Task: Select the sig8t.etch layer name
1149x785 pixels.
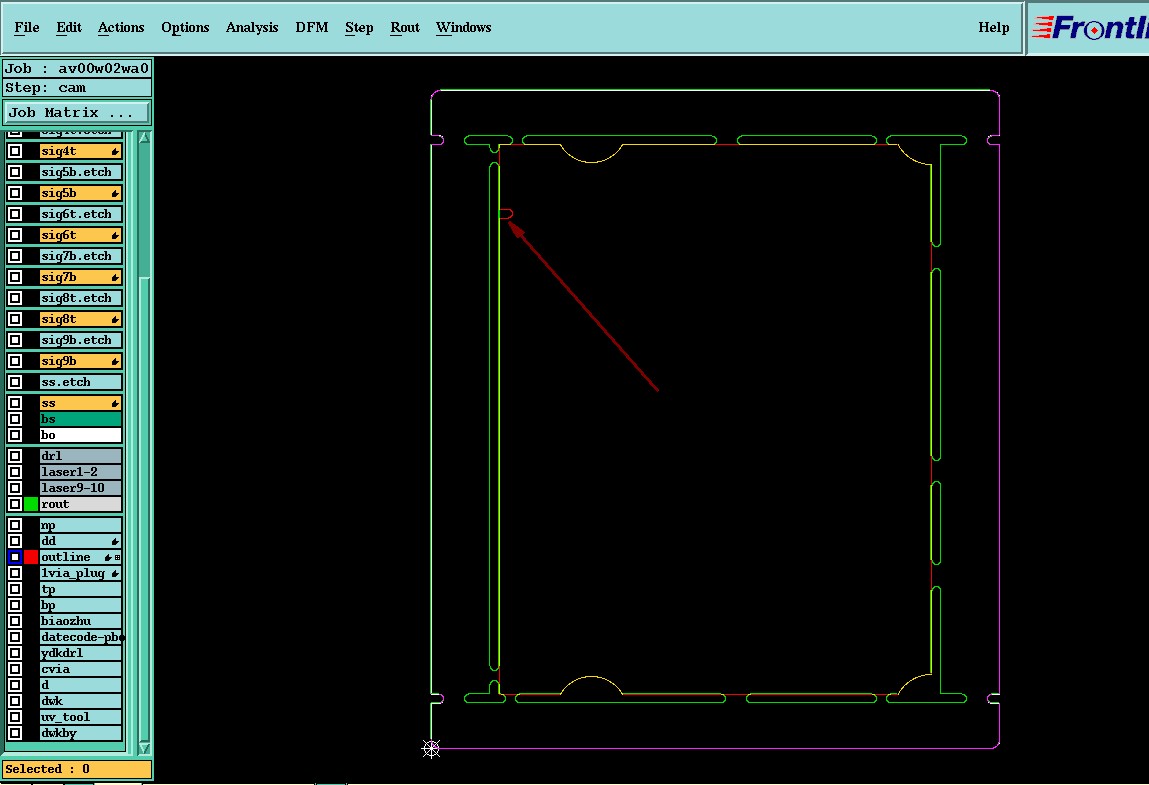Action: pyautogui.click(x=81, y=298)
